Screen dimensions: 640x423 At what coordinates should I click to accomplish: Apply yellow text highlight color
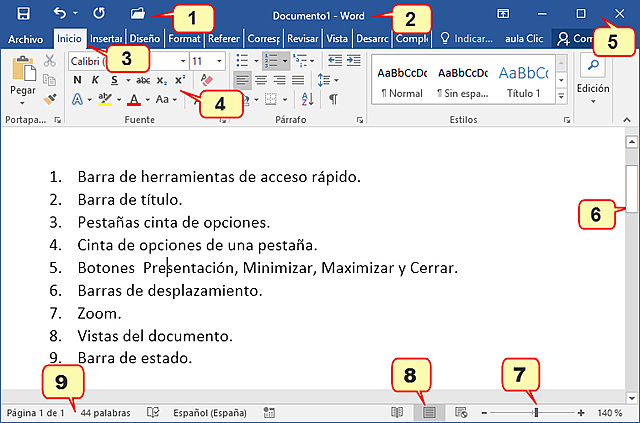tap(105, 99)
